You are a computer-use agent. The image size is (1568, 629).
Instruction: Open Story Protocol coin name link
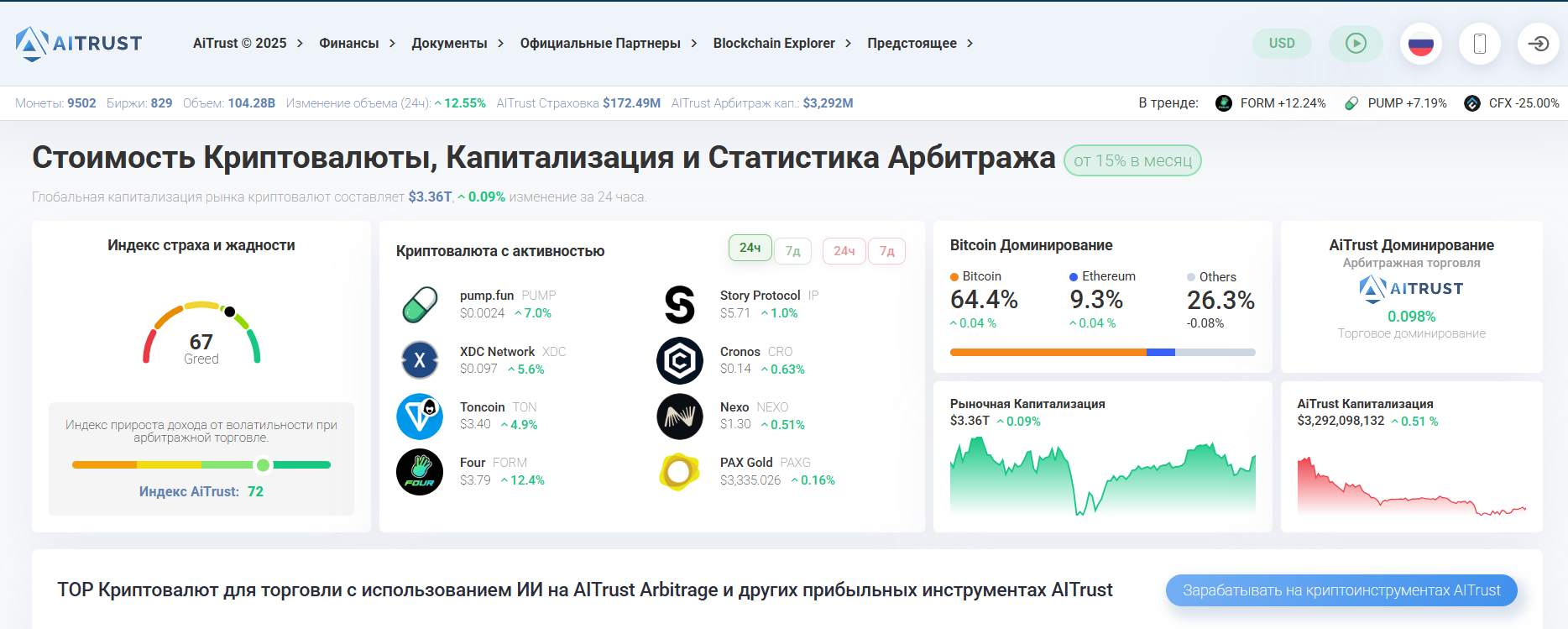click(x=760, y=296)
